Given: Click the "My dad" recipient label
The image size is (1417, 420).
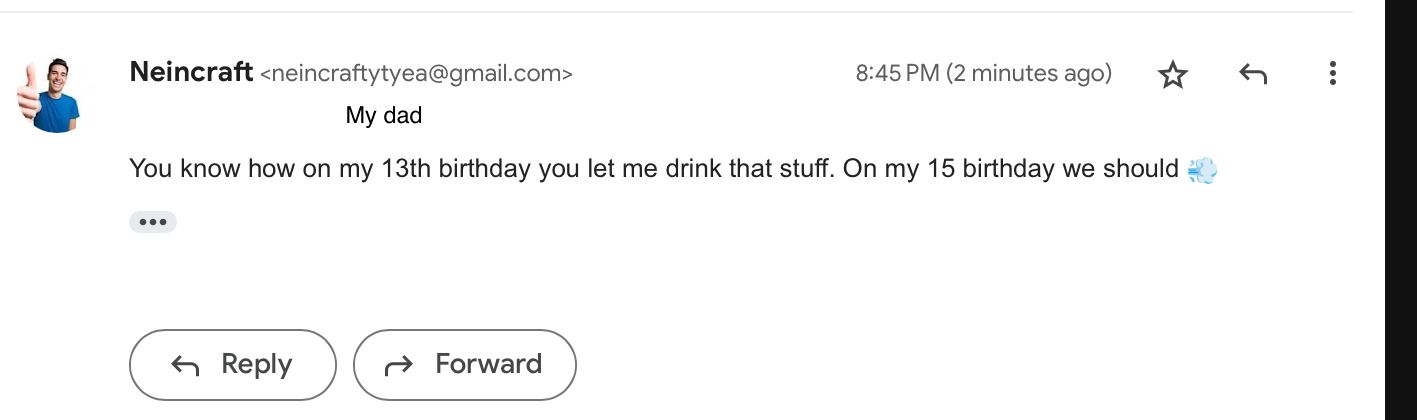Looking at the screenshot, I should coord(384,116).
